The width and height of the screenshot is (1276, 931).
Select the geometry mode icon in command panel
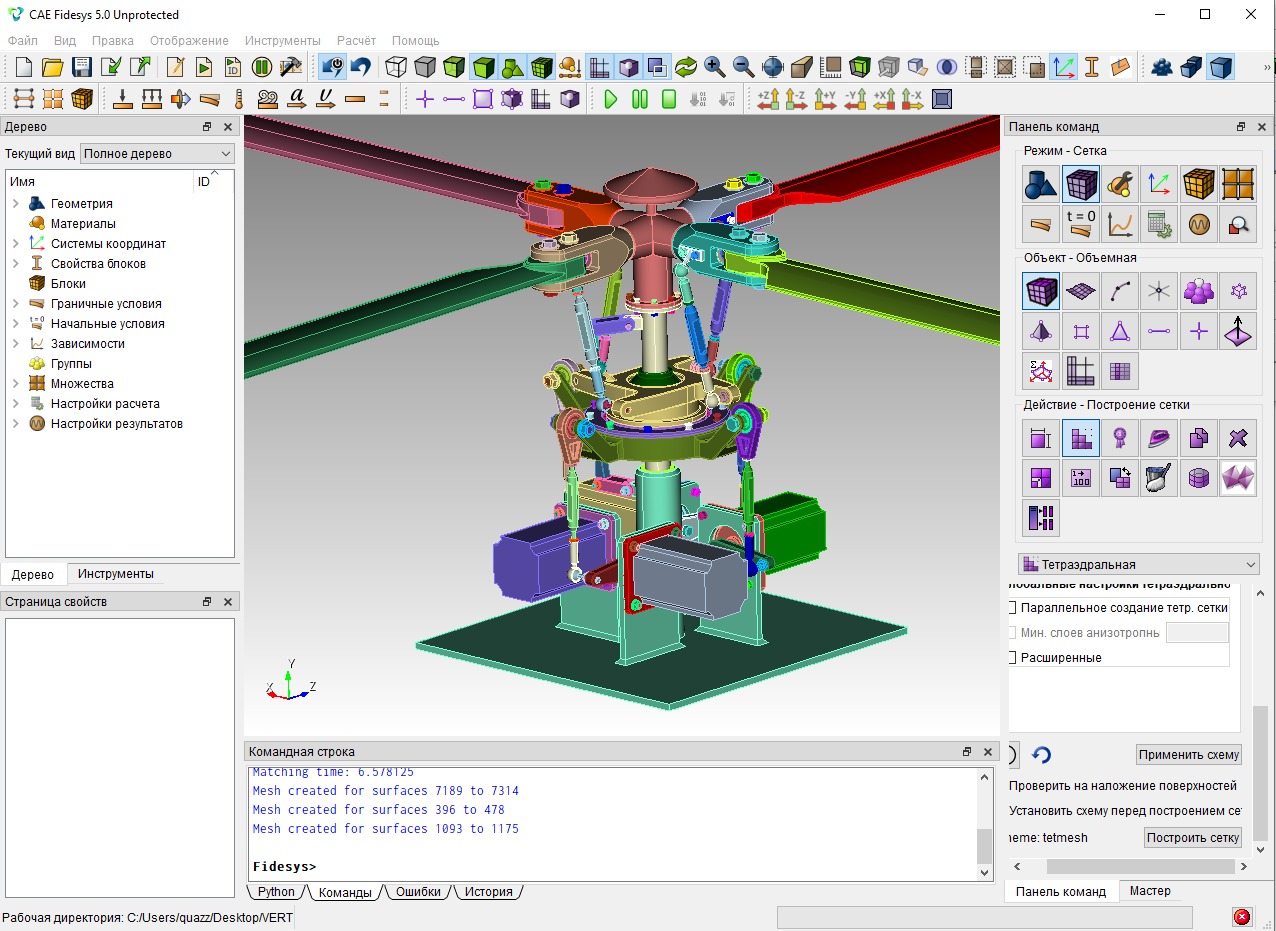[1041, 184]
